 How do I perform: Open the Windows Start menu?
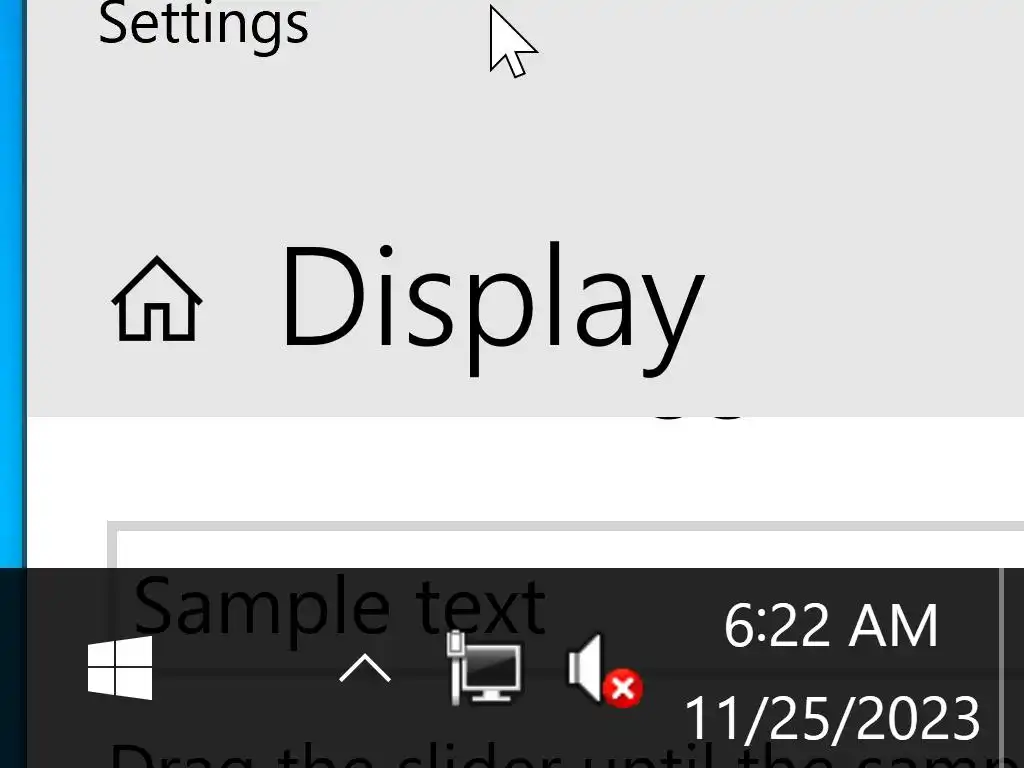coord(120,668)
